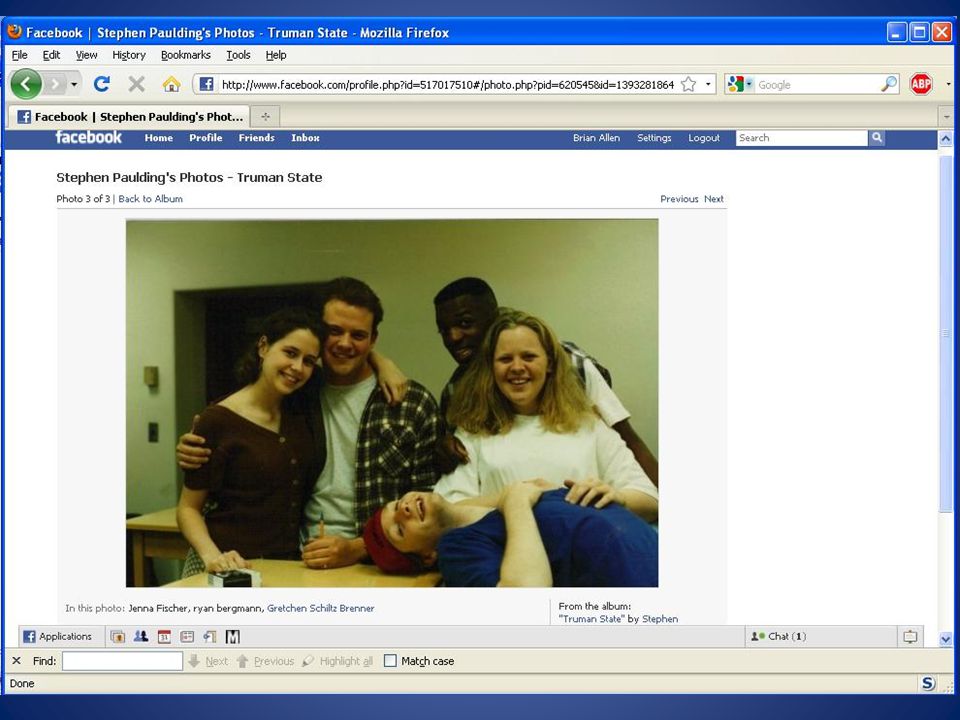
Task: Click the notifications icon beside Chat
Action: (910, 637)
